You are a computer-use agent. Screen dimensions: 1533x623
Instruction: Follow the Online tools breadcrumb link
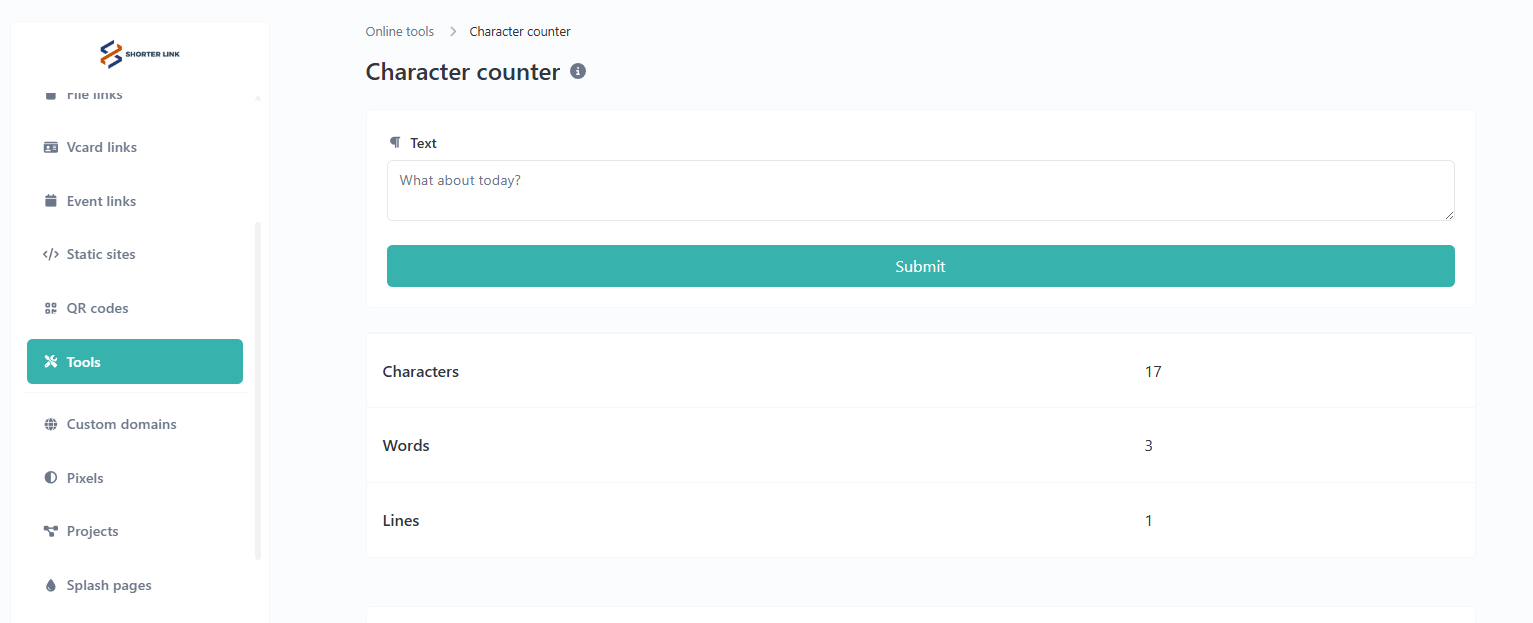(400, 31)
